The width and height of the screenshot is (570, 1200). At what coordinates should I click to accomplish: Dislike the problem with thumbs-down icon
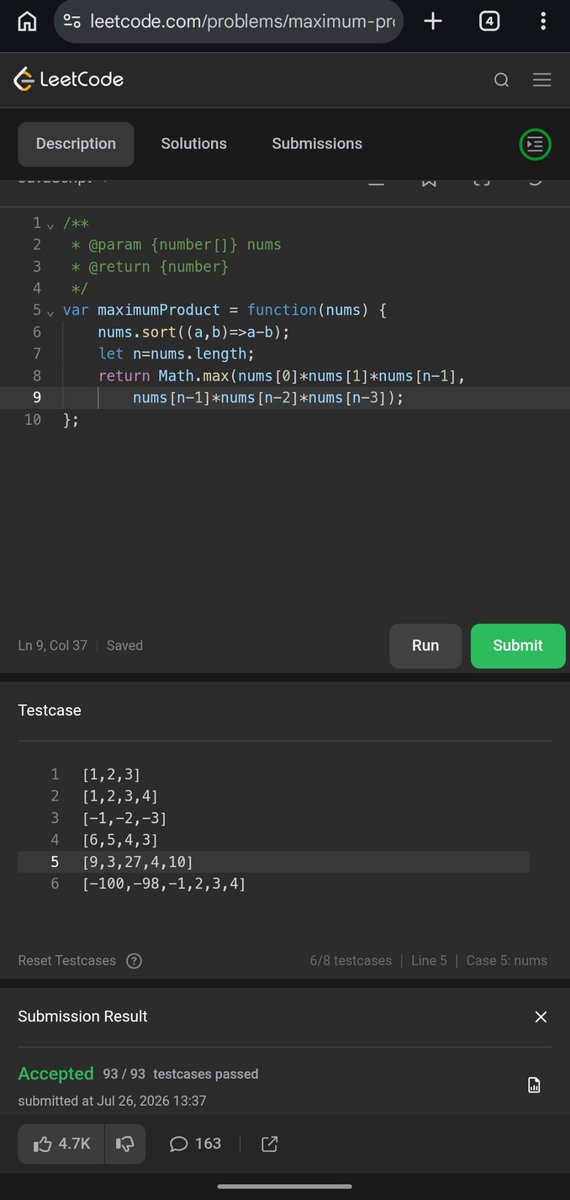click(x=126, y=1144)
